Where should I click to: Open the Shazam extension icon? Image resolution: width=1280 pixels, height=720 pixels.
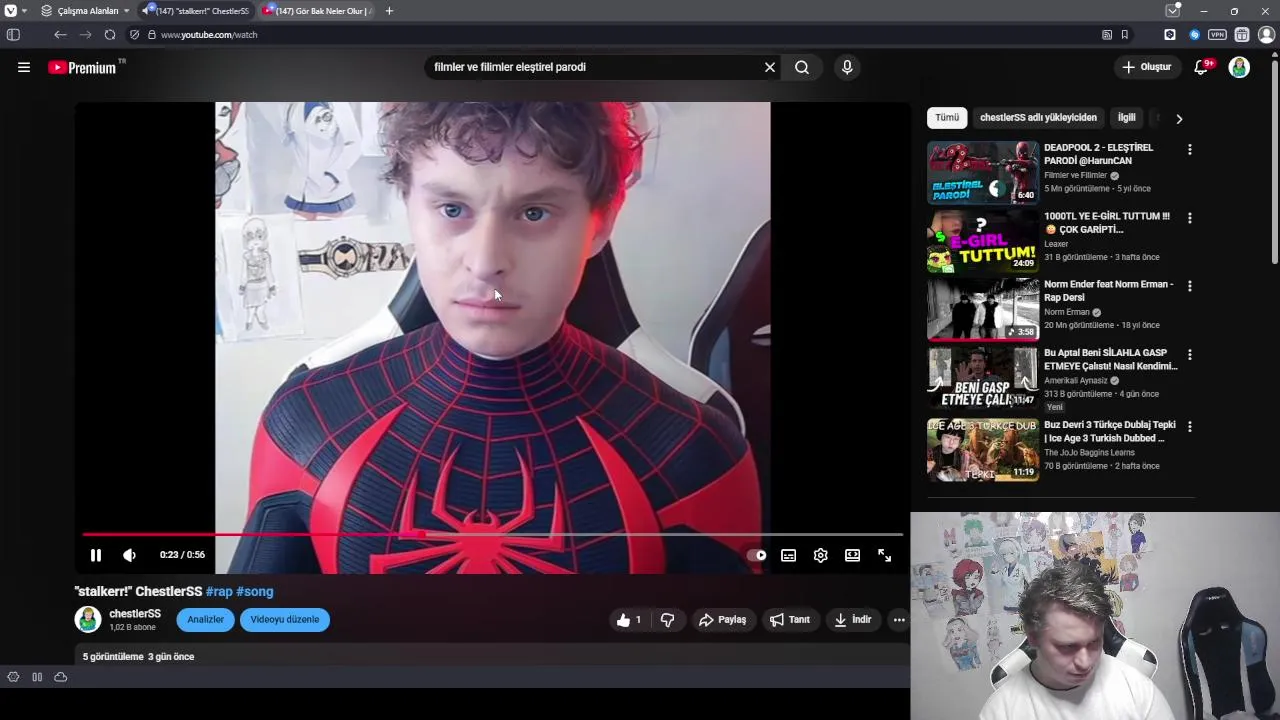point(1194,34)
